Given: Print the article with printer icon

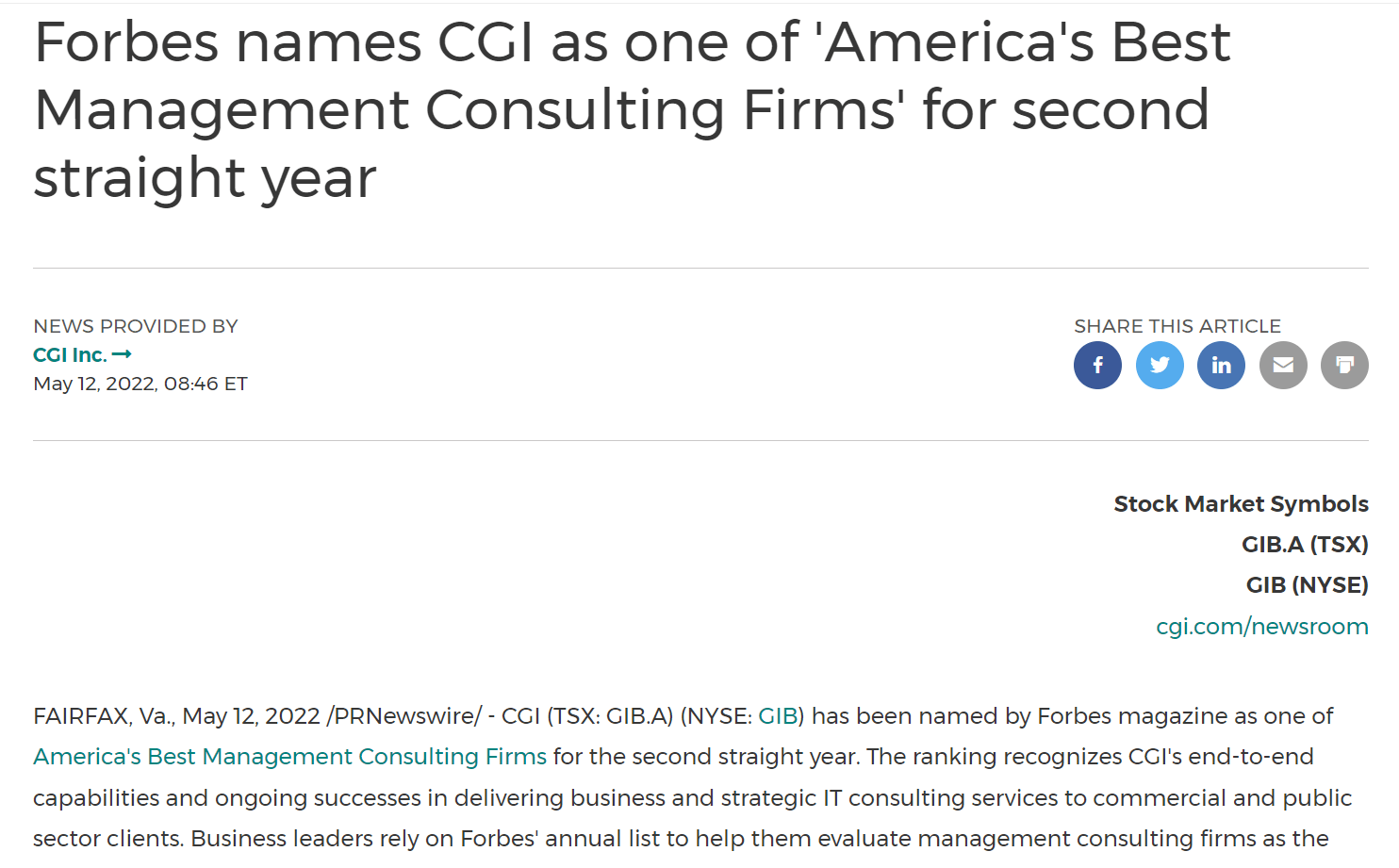Looking at the screenshot, I should point(1344,366).
